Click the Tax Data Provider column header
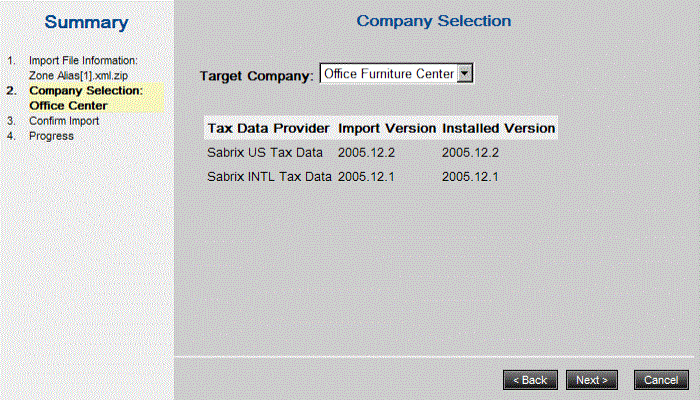The height and width of the screenshot is (400, 700). point(268,129)
